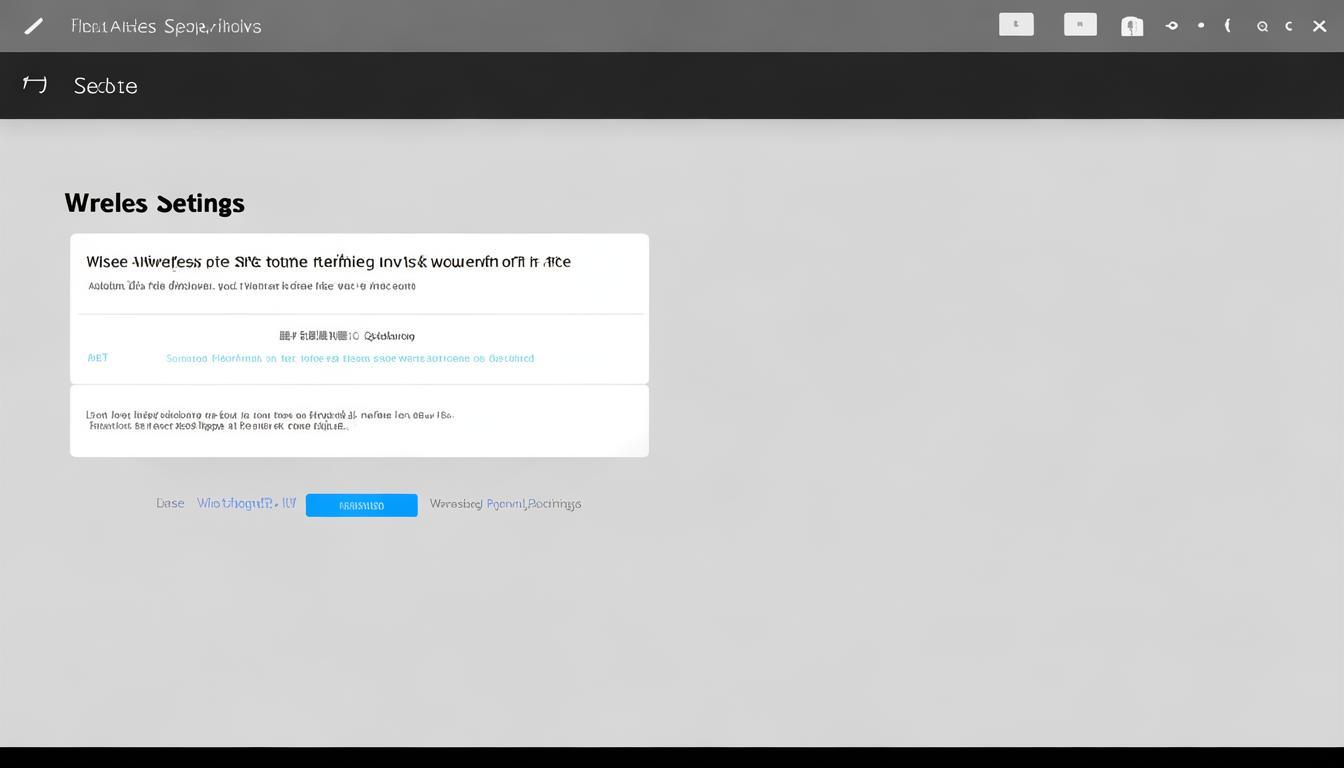Click the crescent icon in the top bar
This screenshot has width=1344, height=768.
coord(1228,26)
